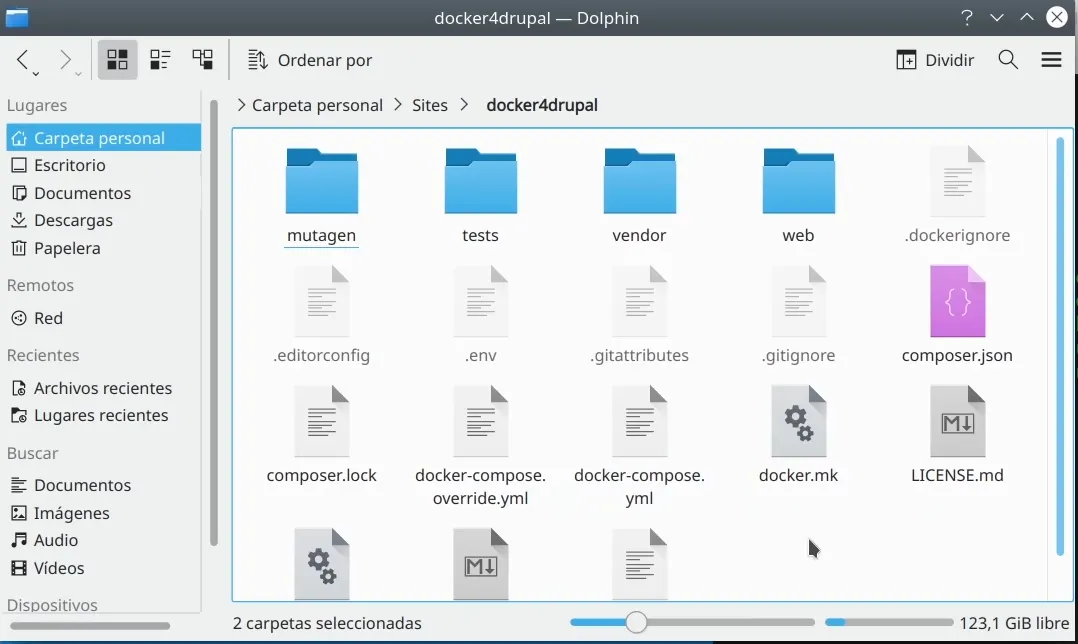Open the Ordenar por sort menu
The height and width of the screenshot is (644, 1078).
tap(310, 60)
